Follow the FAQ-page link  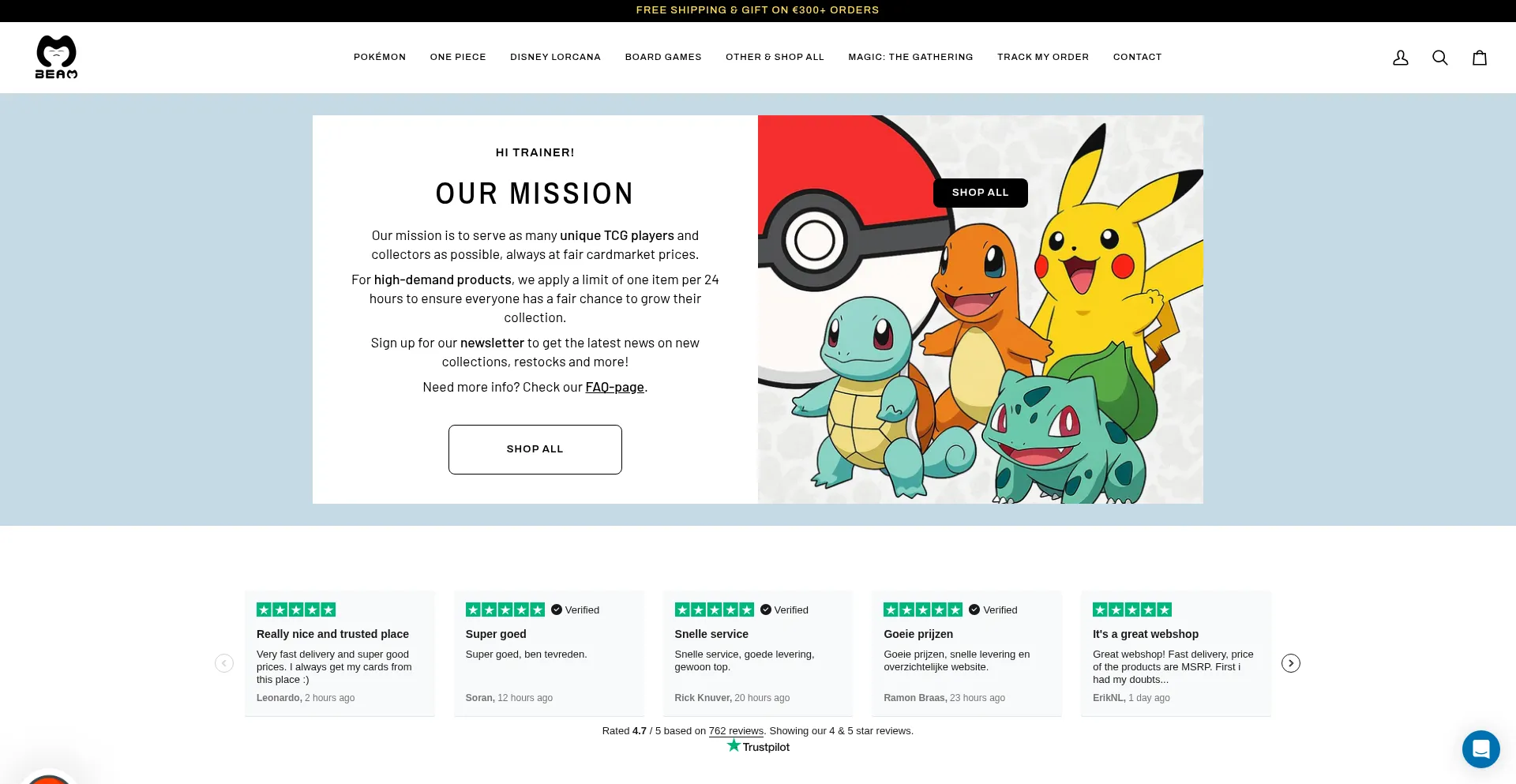[614, 388]
